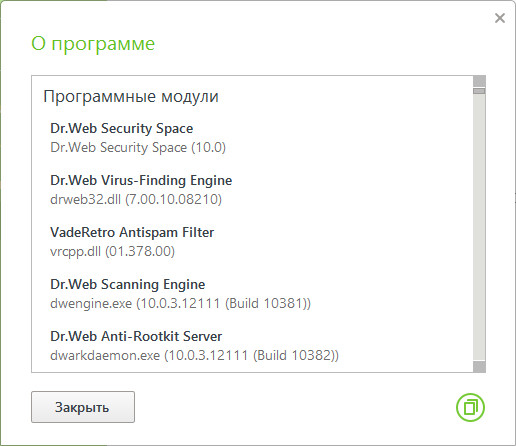
Task: Click the vrcpp.dll (01.378.00) version text
Action: pyautogui.click(x=112, y=251)
